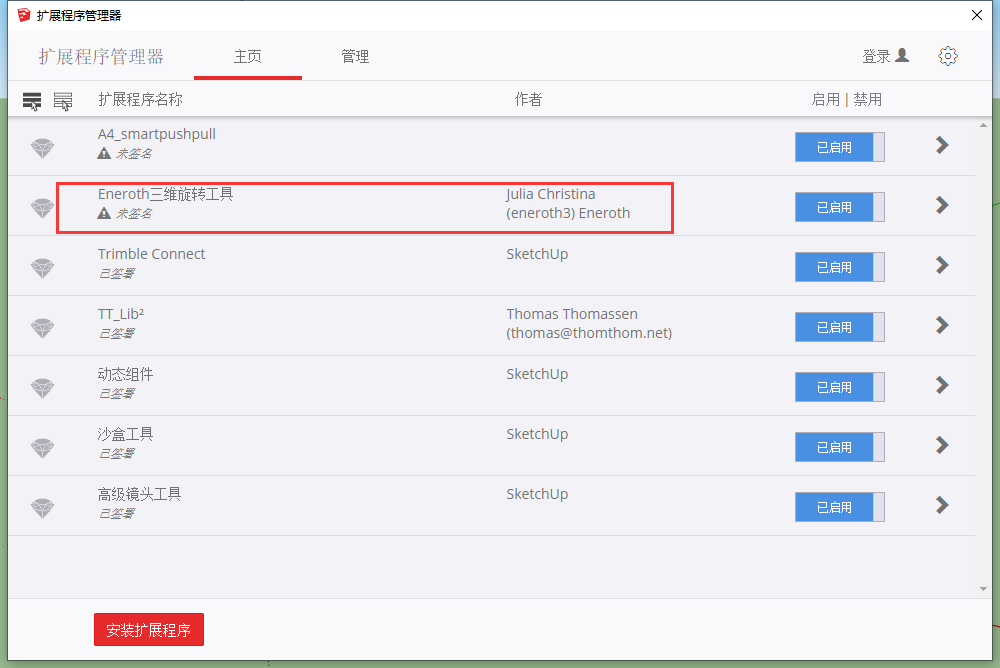Click the gem icon beside Eneroth三维旋转工具
Viewport: 1000px width, 668px height.
[43, 209]
